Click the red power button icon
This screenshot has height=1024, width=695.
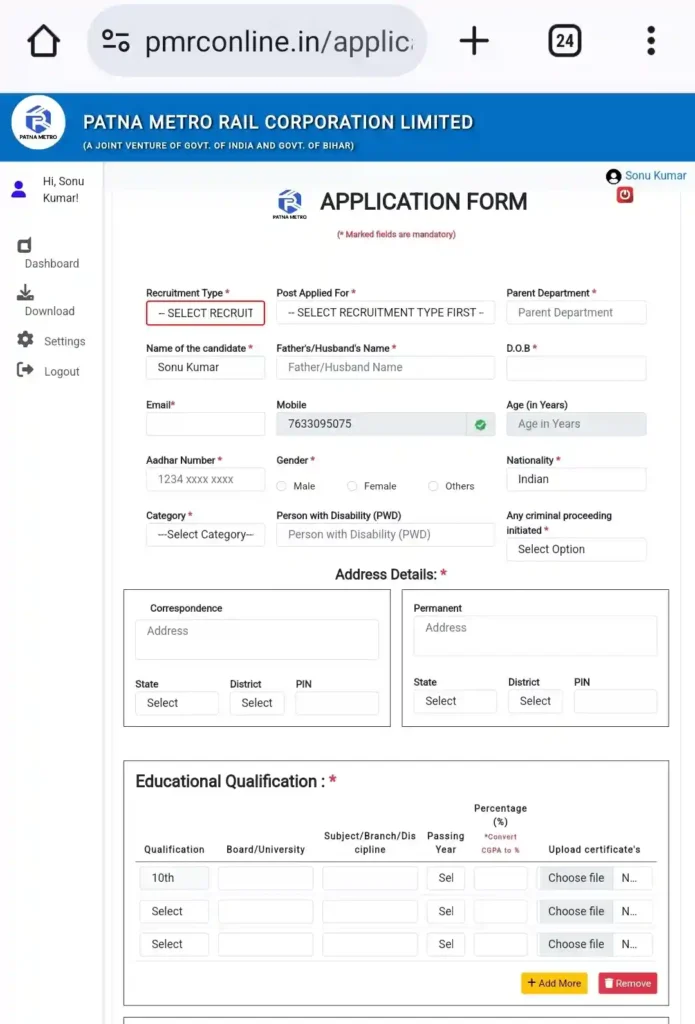point(624,195)
